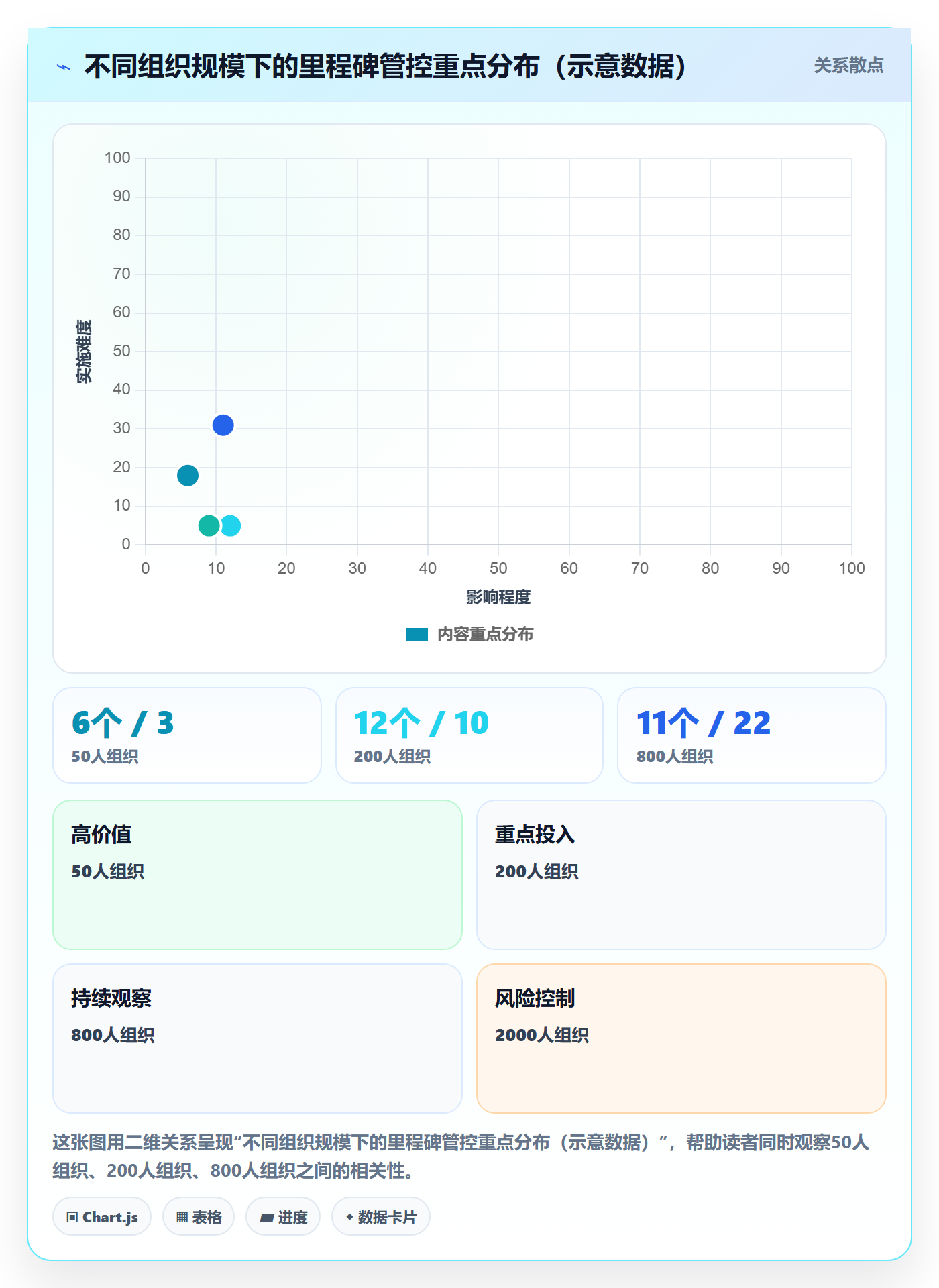939x1288 pixels.
Task: Click the 200人组织 label under 12个 / 10
Action: click(x=392, y=757)
